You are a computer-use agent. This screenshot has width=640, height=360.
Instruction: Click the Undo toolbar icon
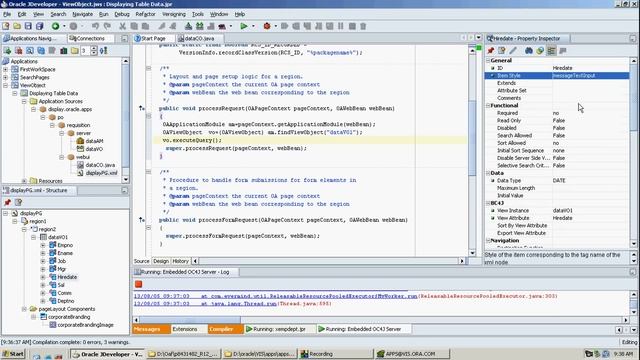point(95,26)
